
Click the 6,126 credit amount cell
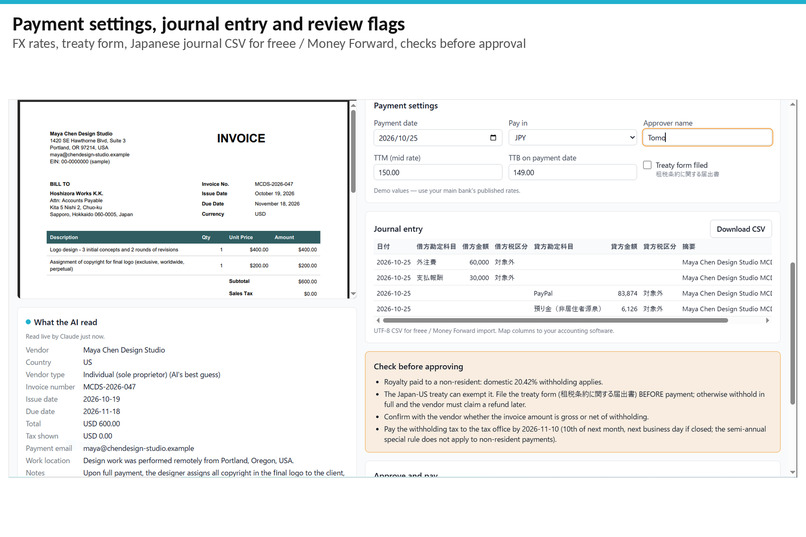click(629, 309)
